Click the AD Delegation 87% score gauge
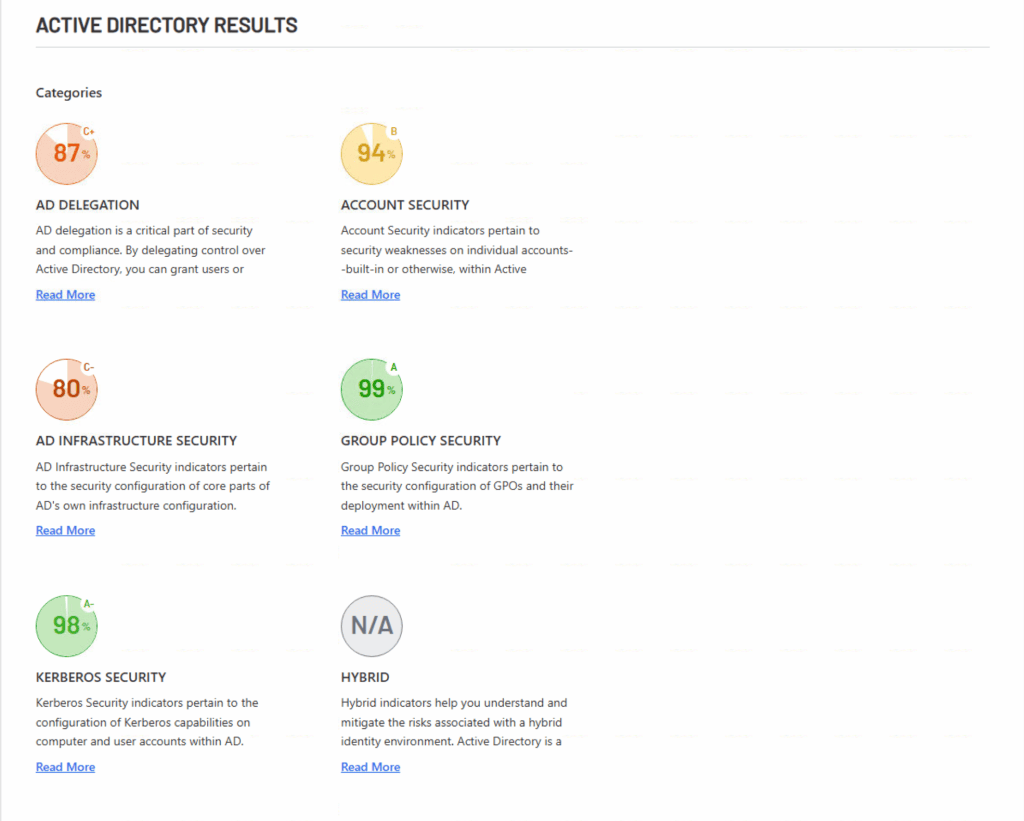Image resolution: width=1024 pixels, height=821 pixels. coord(66,154)
